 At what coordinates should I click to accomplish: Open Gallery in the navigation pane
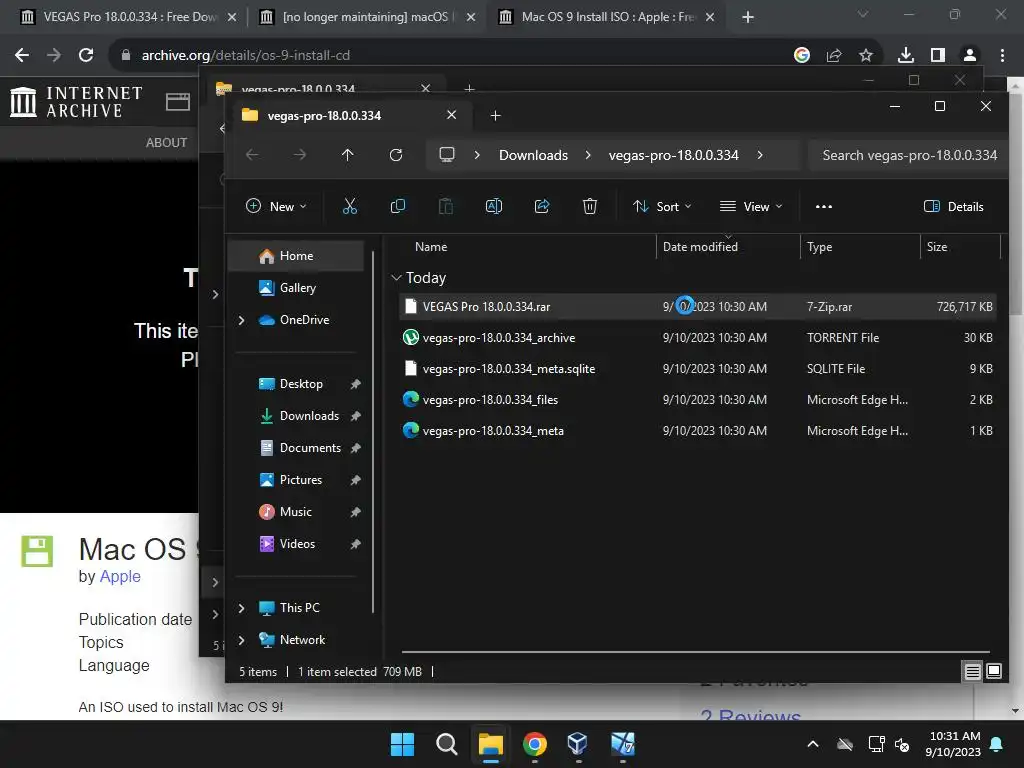coord(296,288)
